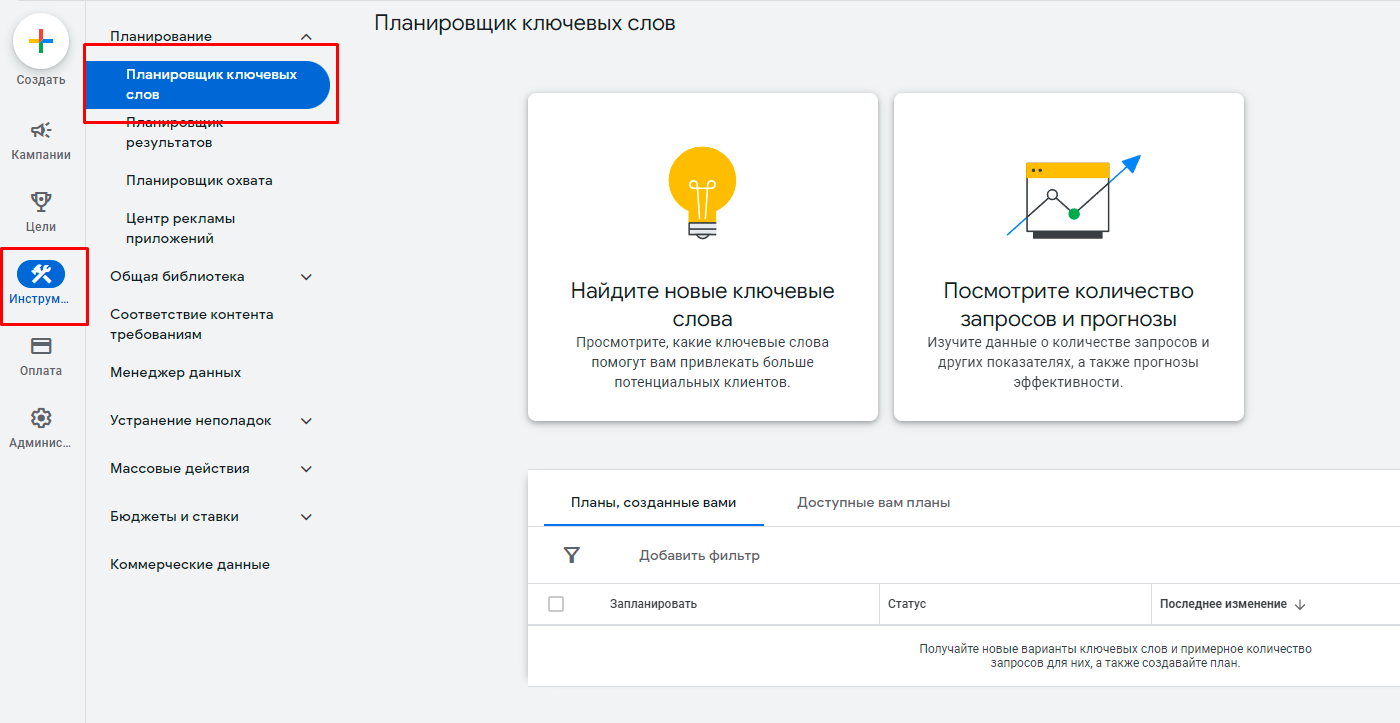Click the Администрирование gear icon
Screen dimensions: 1400x723
click(x=40, y=418)
